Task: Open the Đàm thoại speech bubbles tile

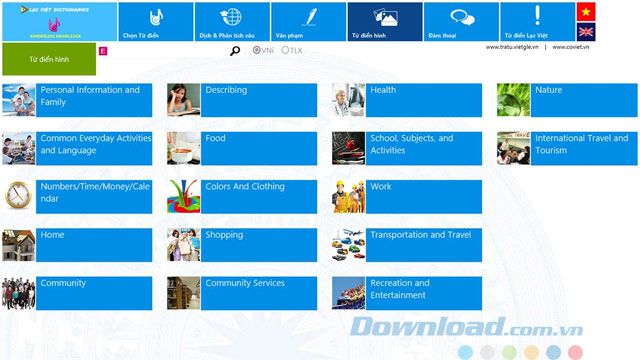Action: click(461, 22)
